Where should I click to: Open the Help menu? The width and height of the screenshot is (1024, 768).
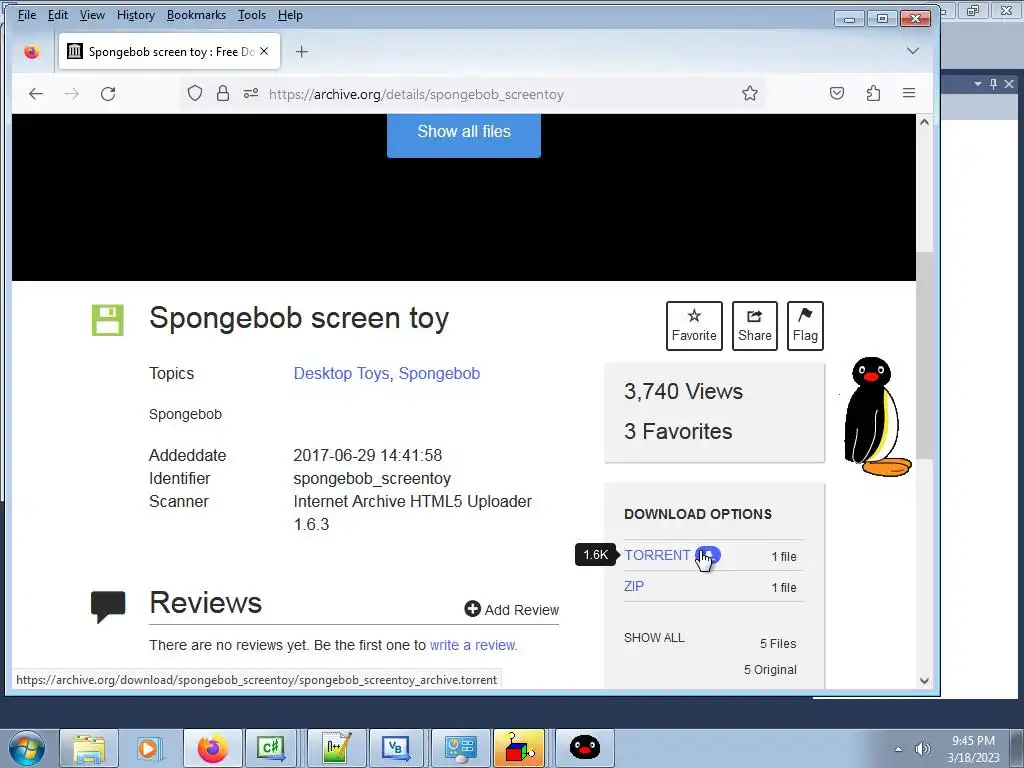pyautogui.click(x=290, y=14)
